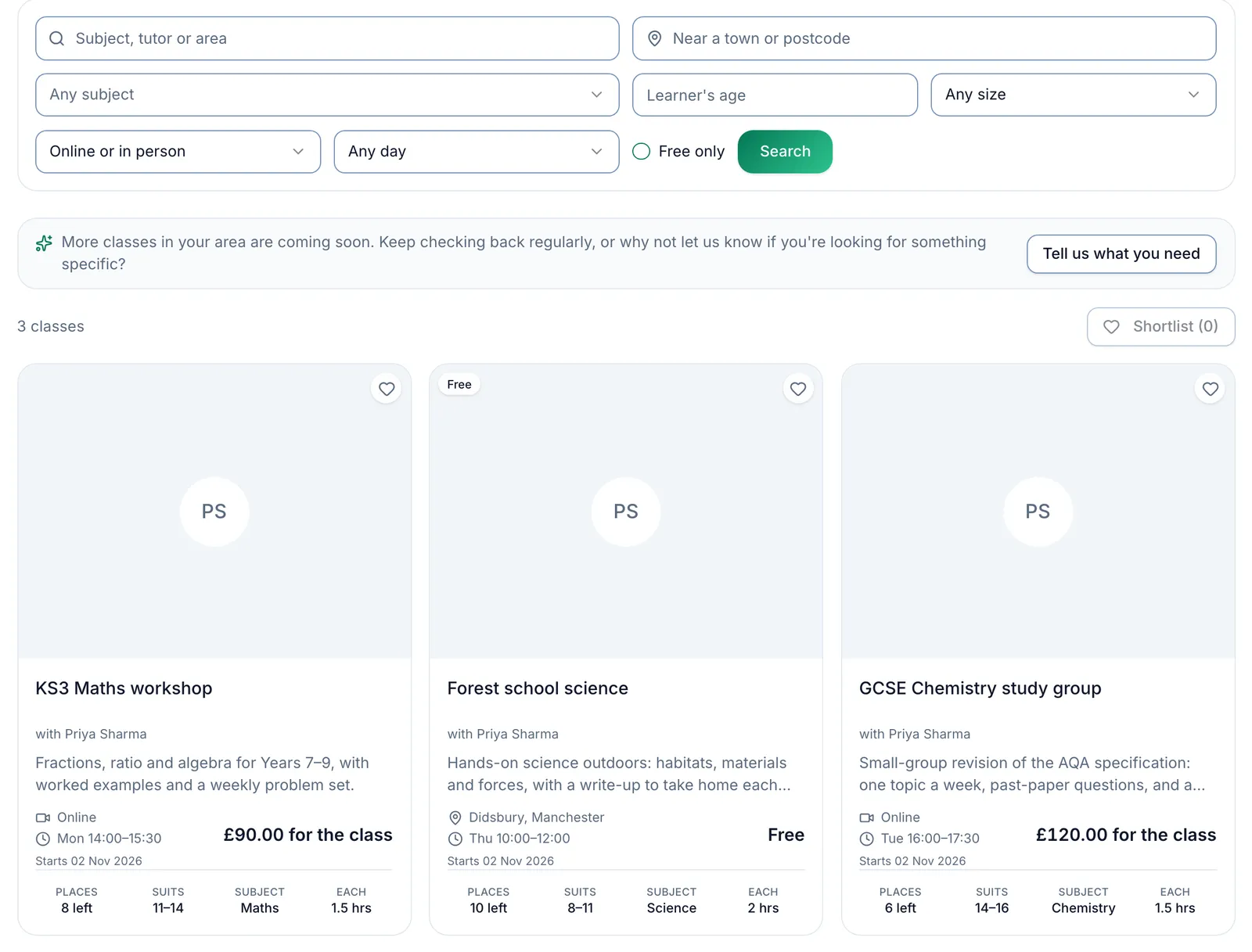Click the Didsbury, Manchester location text
The image size is (1252, 952).
pos(537,817)
